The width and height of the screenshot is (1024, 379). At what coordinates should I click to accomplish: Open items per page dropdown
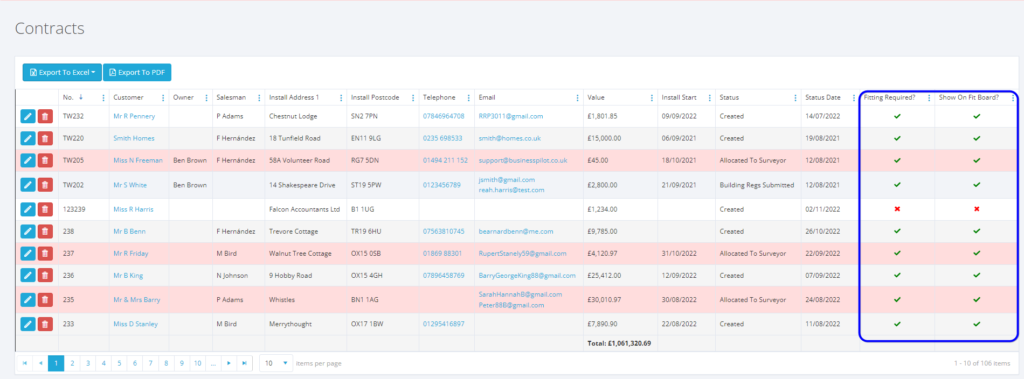pyautogui.click(x=276, y=363)
